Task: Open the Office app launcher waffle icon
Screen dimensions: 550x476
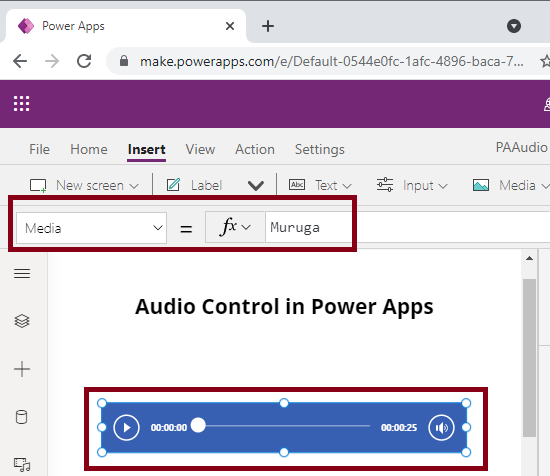Action: tap(21, 104)
